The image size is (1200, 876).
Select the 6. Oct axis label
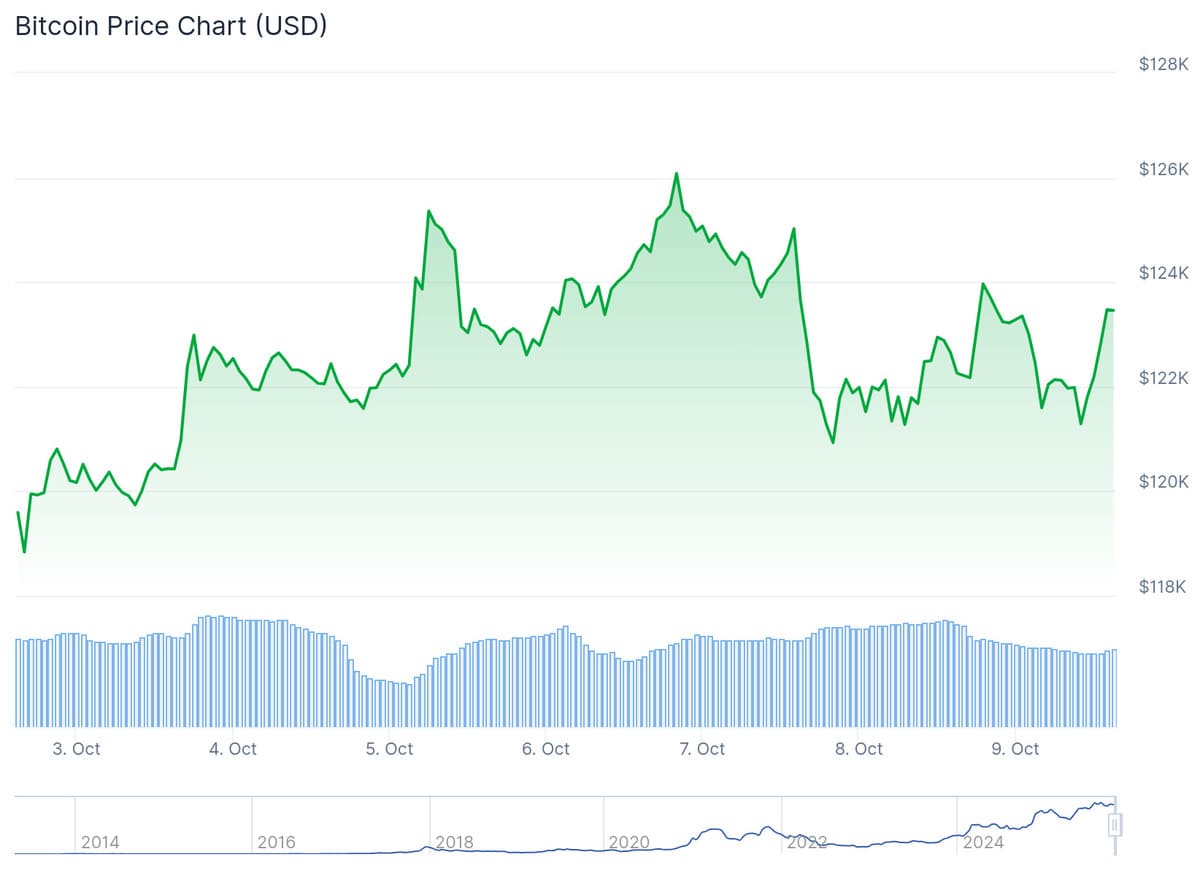546,749
